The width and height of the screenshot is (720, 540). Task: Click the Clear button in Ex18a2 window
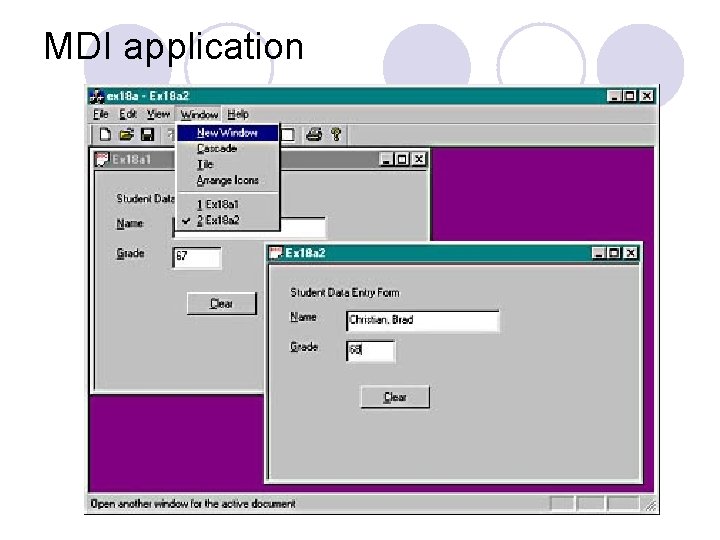[395, 397]
